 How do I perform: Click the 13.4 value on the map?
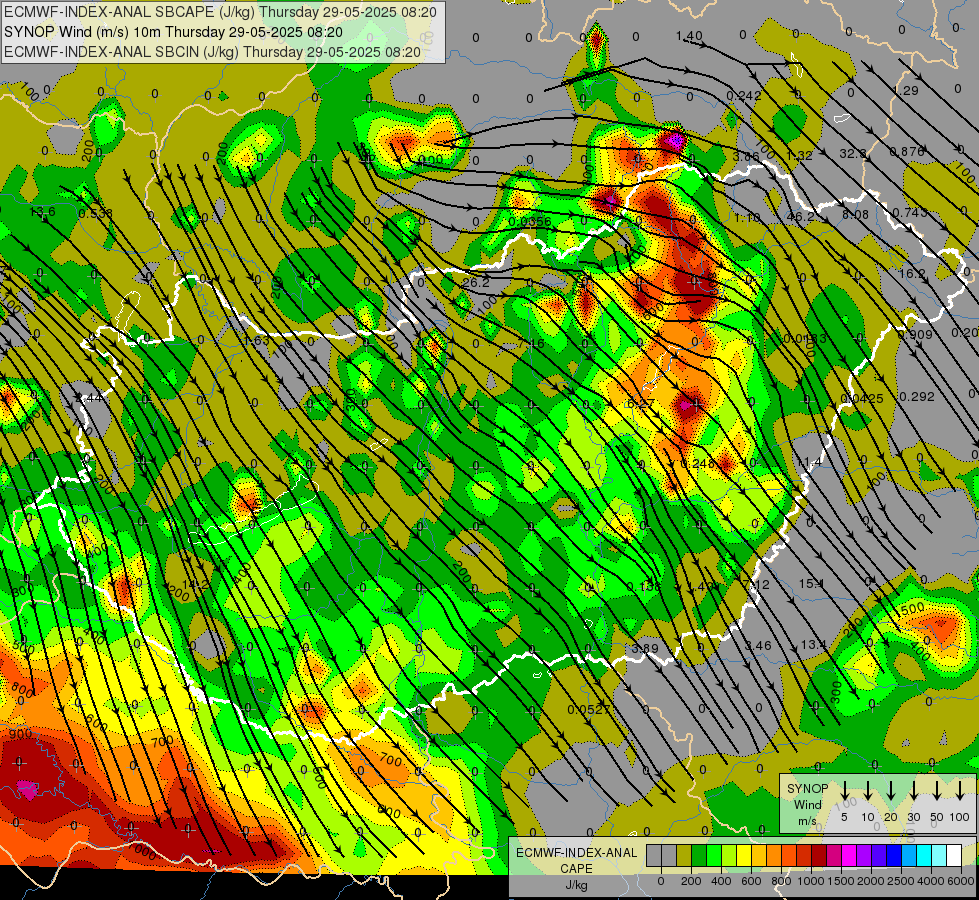click(x=814, y=645)
